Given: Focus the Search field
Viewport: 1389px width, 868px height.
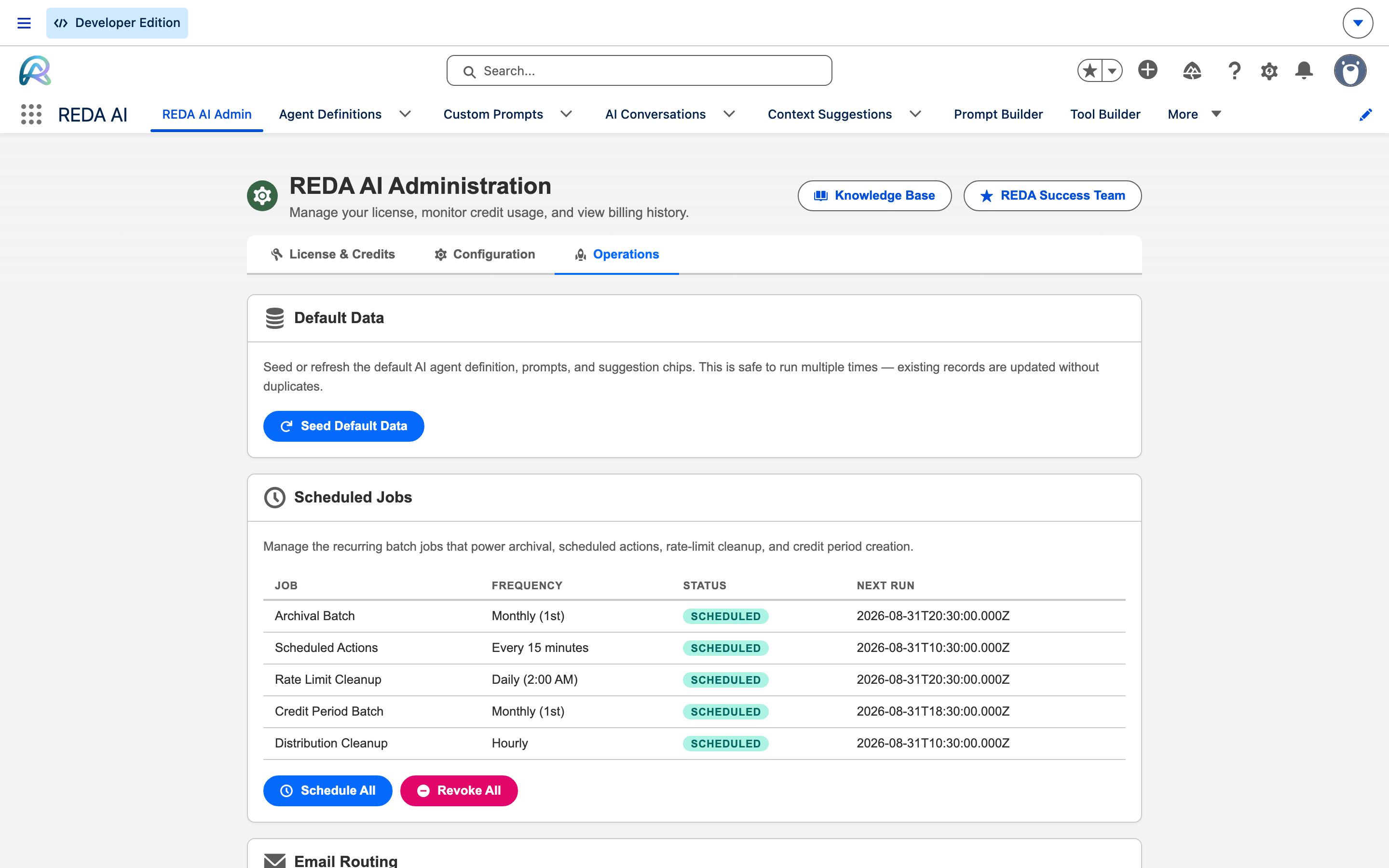Looking at the screenshot, I should pyautogui.click(x=639, y=70).
